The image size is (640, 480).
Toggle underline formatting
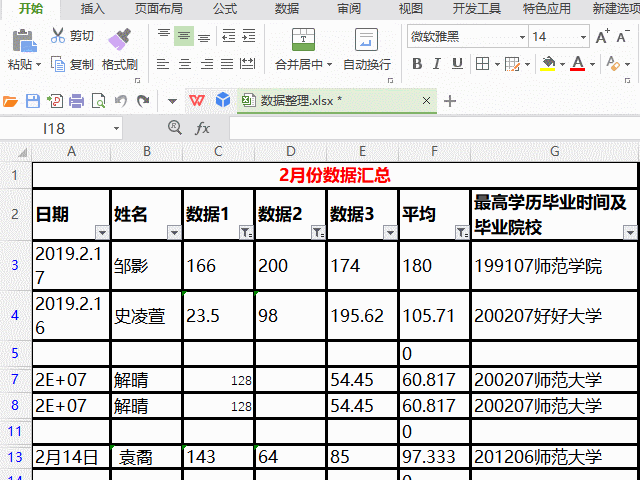[457, 64]
